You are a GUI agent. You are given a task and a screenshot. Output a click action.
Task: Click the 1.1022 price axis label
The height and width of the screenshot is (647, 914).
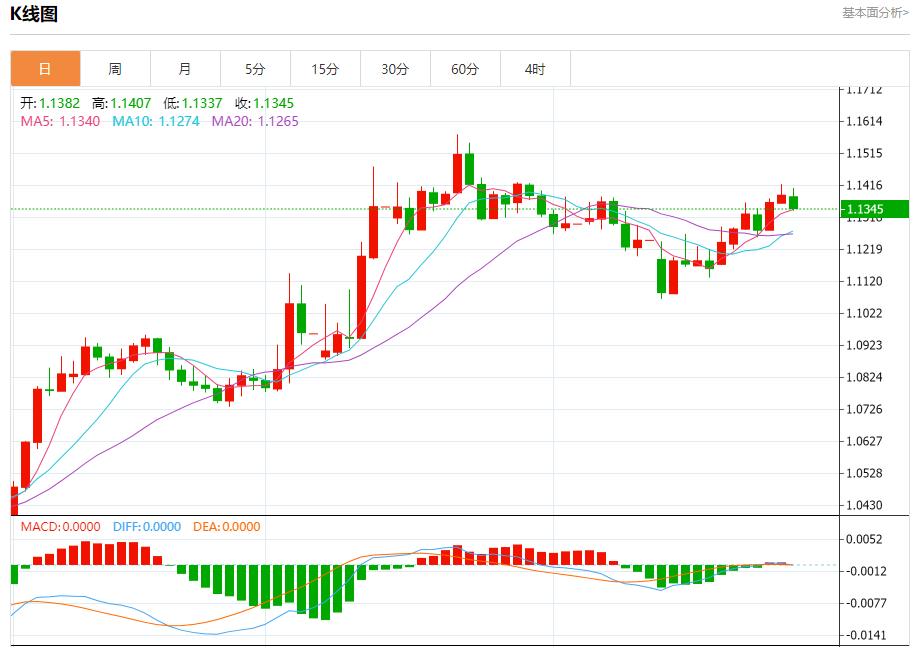coord(864,313)
